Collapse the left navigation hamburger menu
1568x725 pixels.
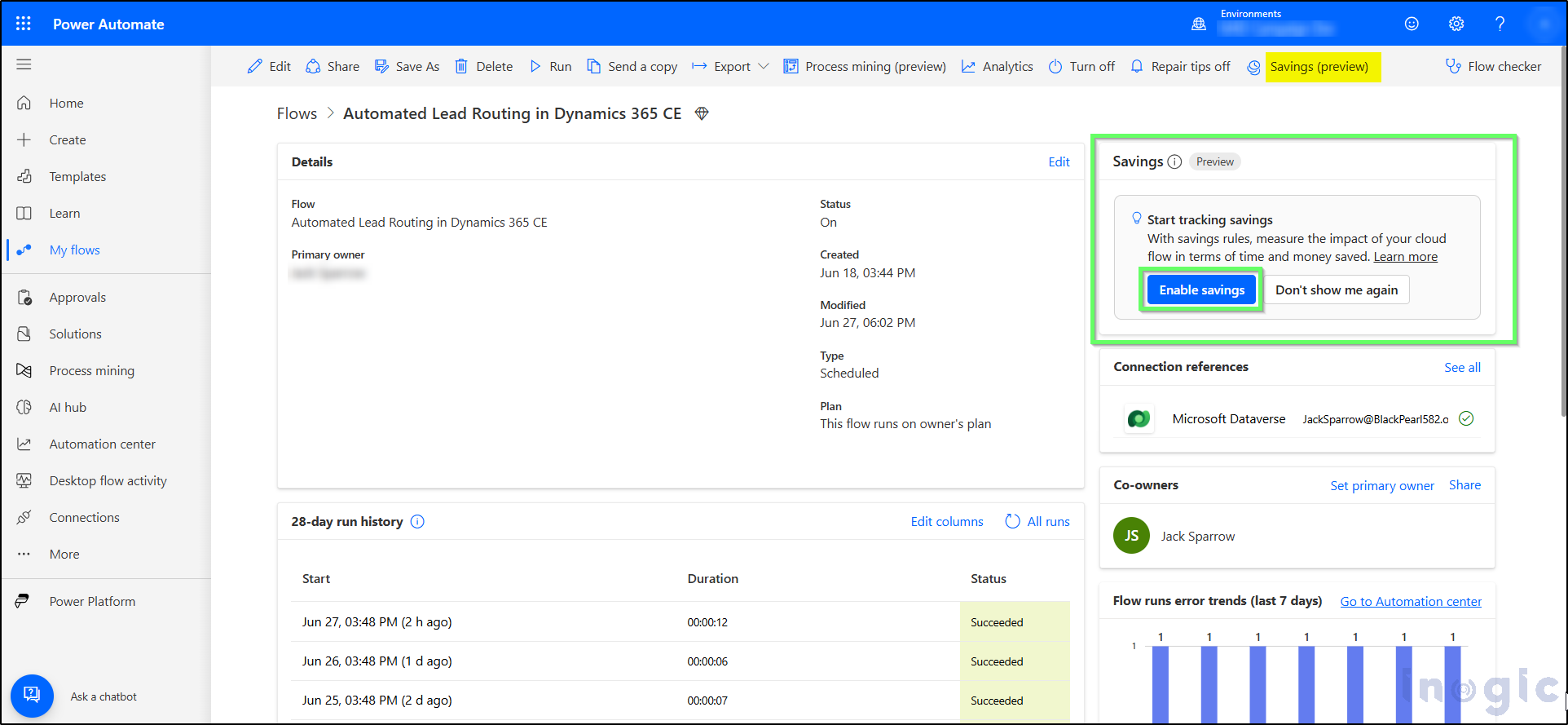24,64
